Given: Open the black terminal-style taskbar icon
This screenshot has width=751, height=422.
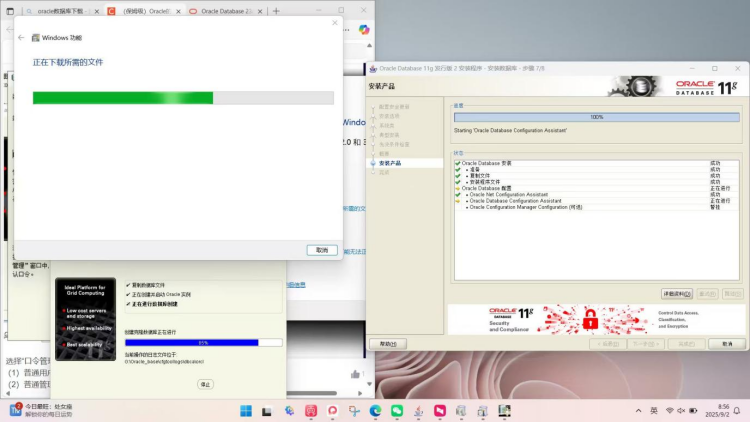Looking at the screenshot, I should 267,411.
